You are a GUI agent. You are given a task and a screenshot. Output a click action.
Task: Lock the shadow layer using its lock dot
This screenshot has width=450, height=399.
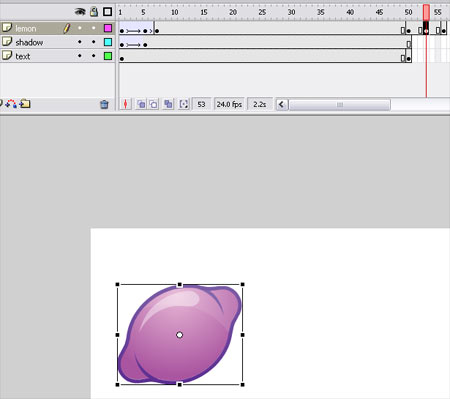tap(94, 42)
